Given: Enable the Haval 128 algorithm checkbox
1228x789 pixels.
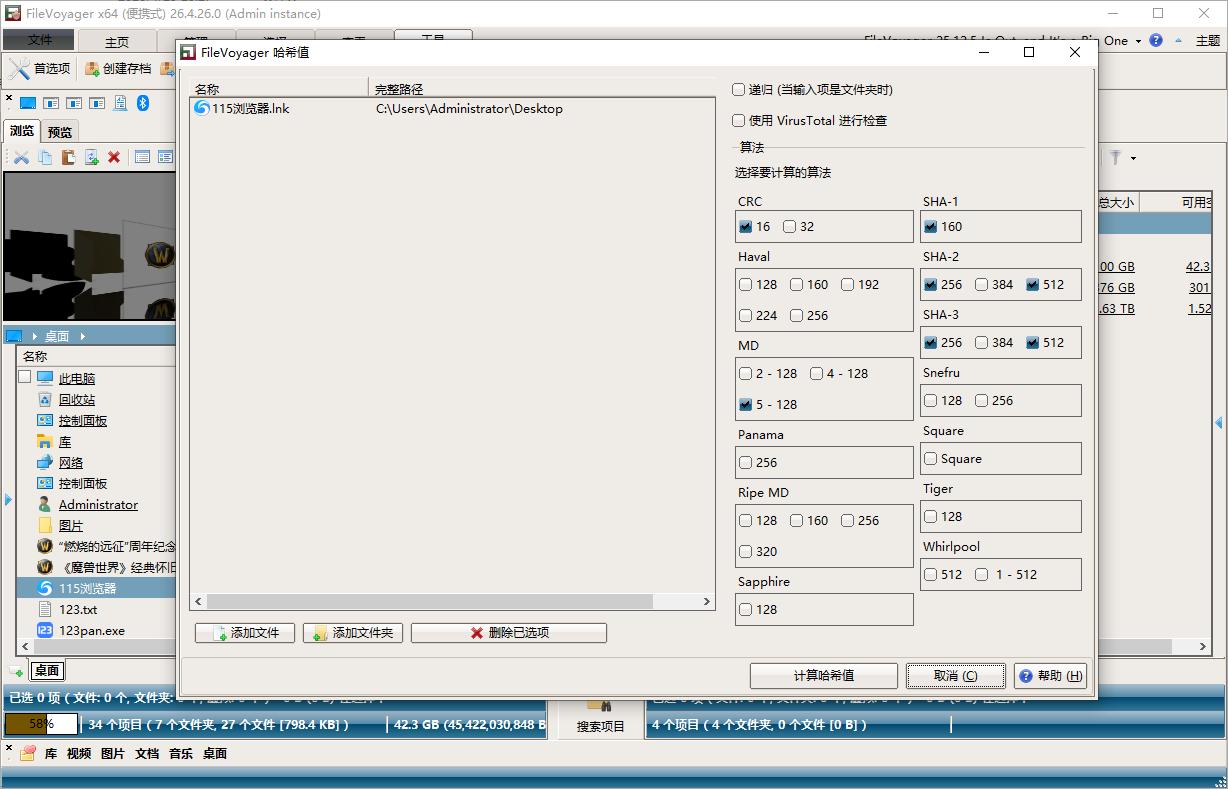Looking at the screenshot, I should pos(745,284).
